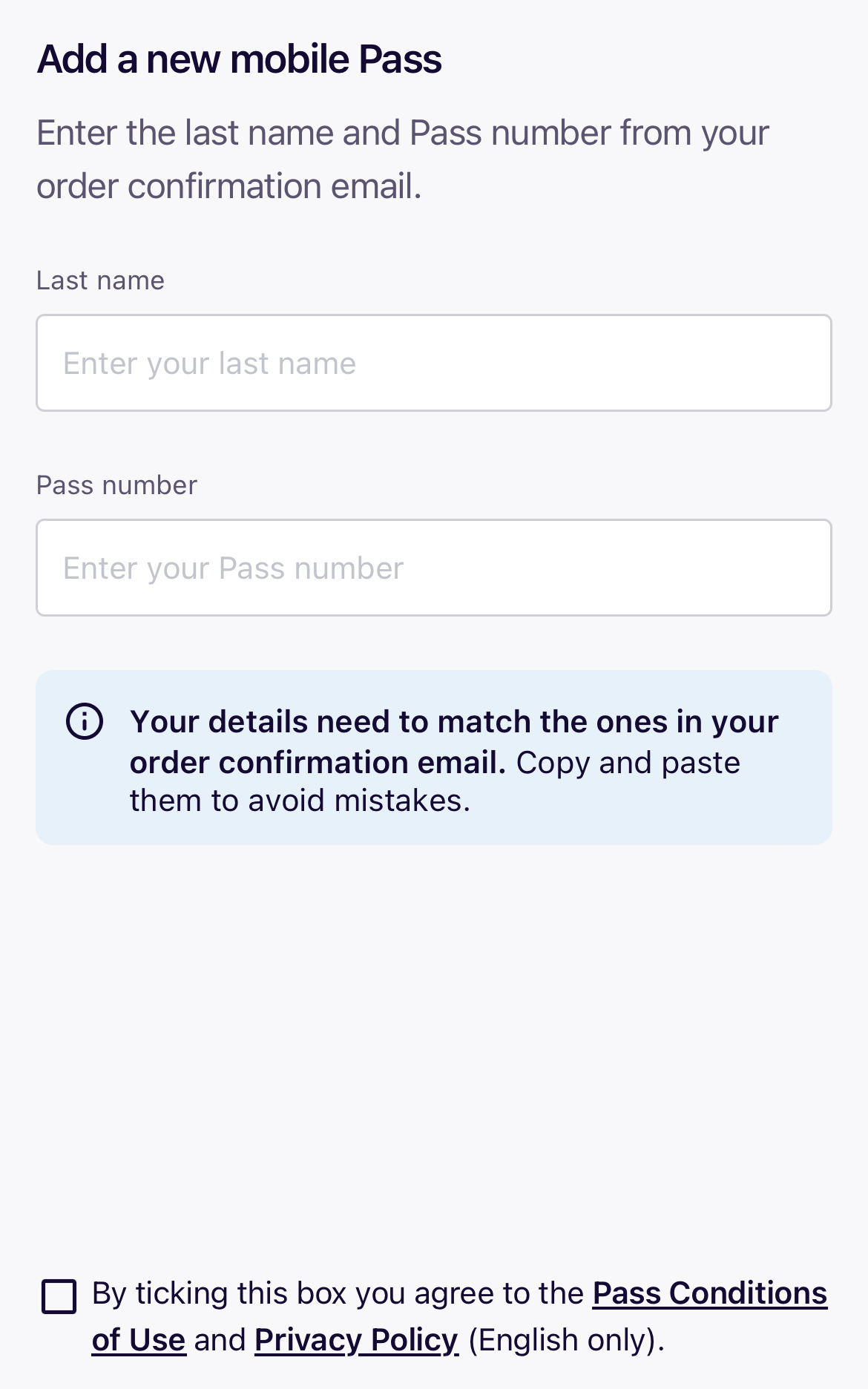The height and width of the screenshot is (1389, 868).
Task: Click the "order confirmation email." bold notice text
Action: (x=318, y=763)
